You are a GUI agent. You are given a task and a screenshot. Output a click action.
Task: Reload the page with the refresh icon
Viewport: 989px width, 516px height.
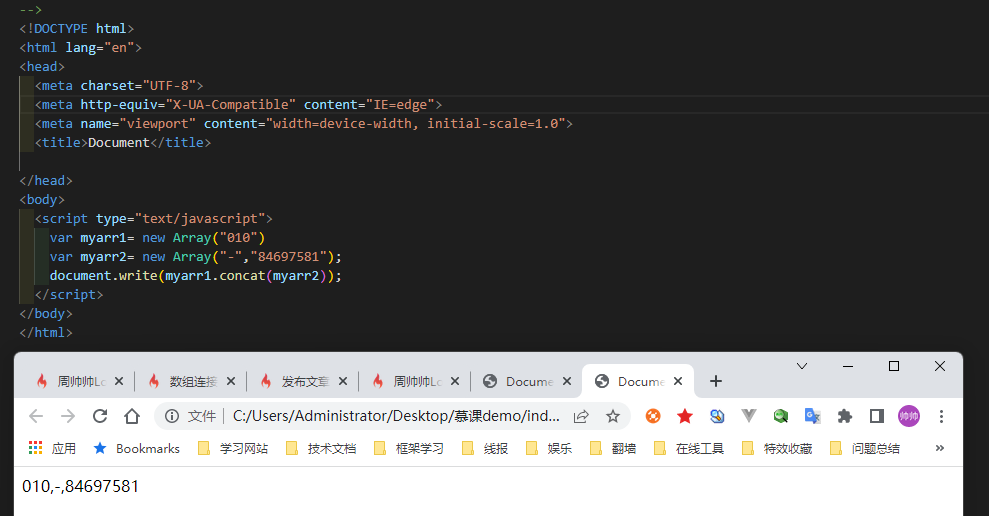pyautogui.click(x=100, y=416)
